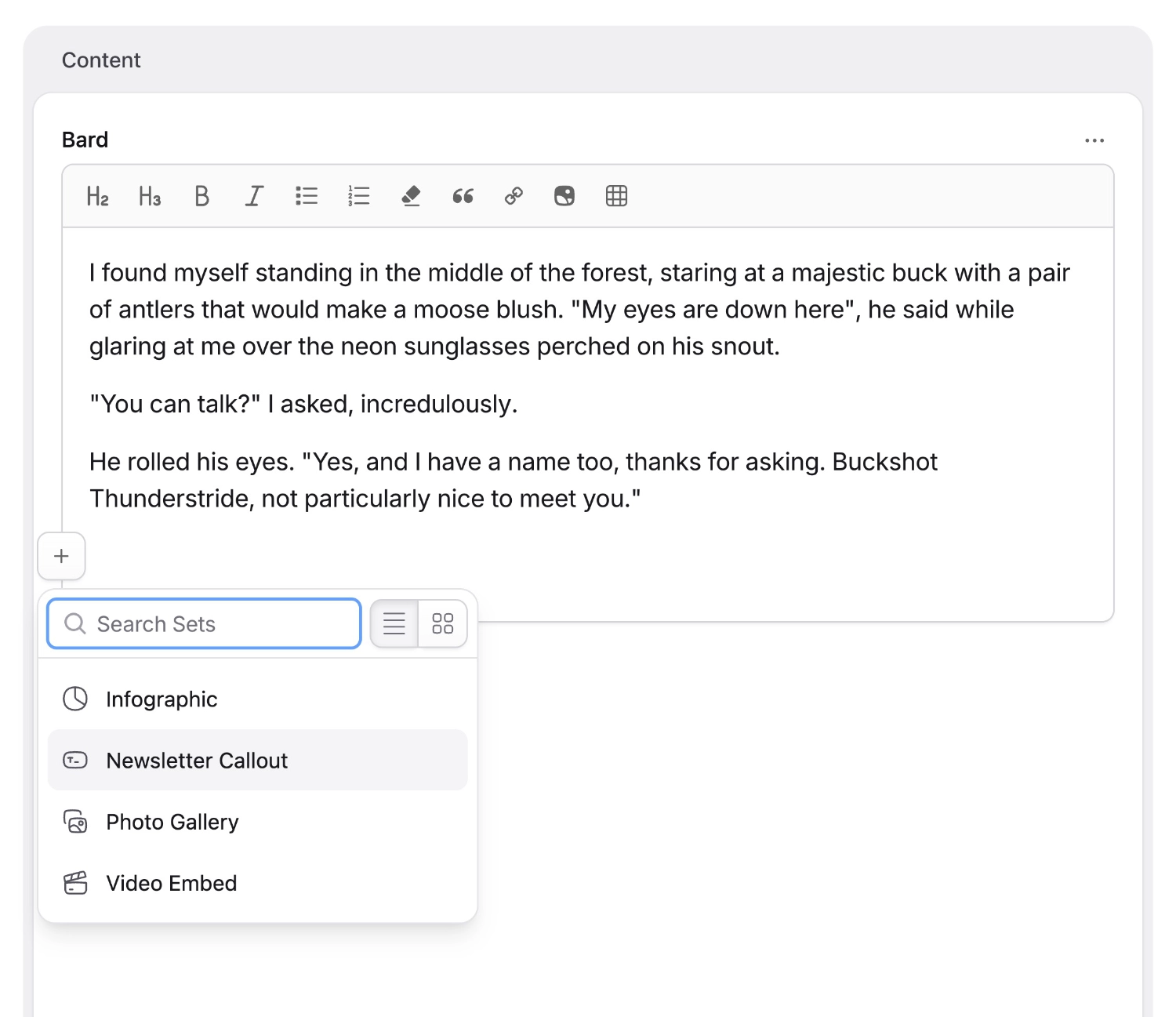Insert a hyperlink
The height and width of the screenshot is (1017, 1176).
(514, 196)
